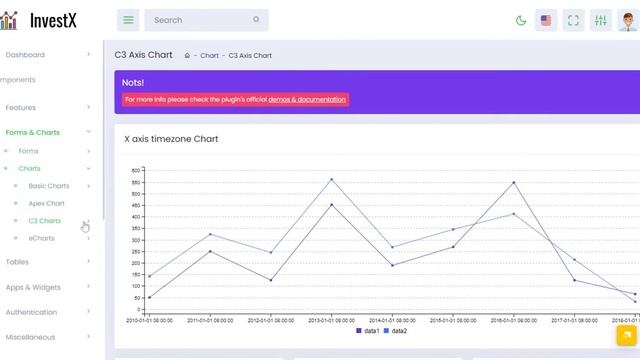Open the Authentication menu item
Image resolution: width=640 pixels, height=360 pixels.
[31, 312]
